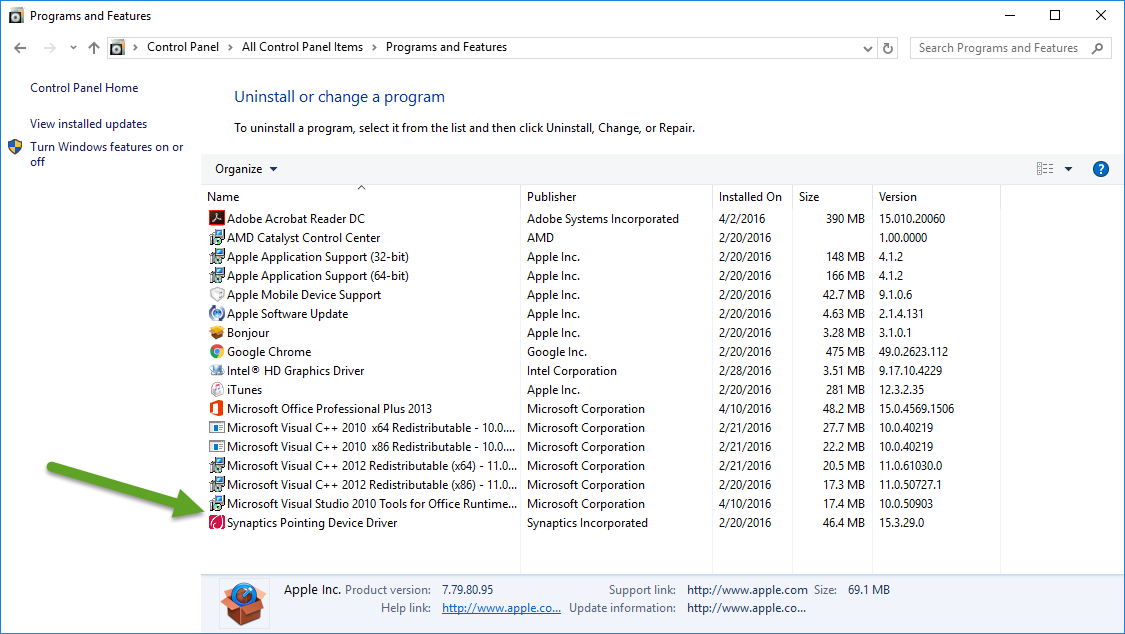The image size is (1125, 634).
Task: Click the Visual C++ 2012 (x64) Redistributable icon
Action: [216, 465]
